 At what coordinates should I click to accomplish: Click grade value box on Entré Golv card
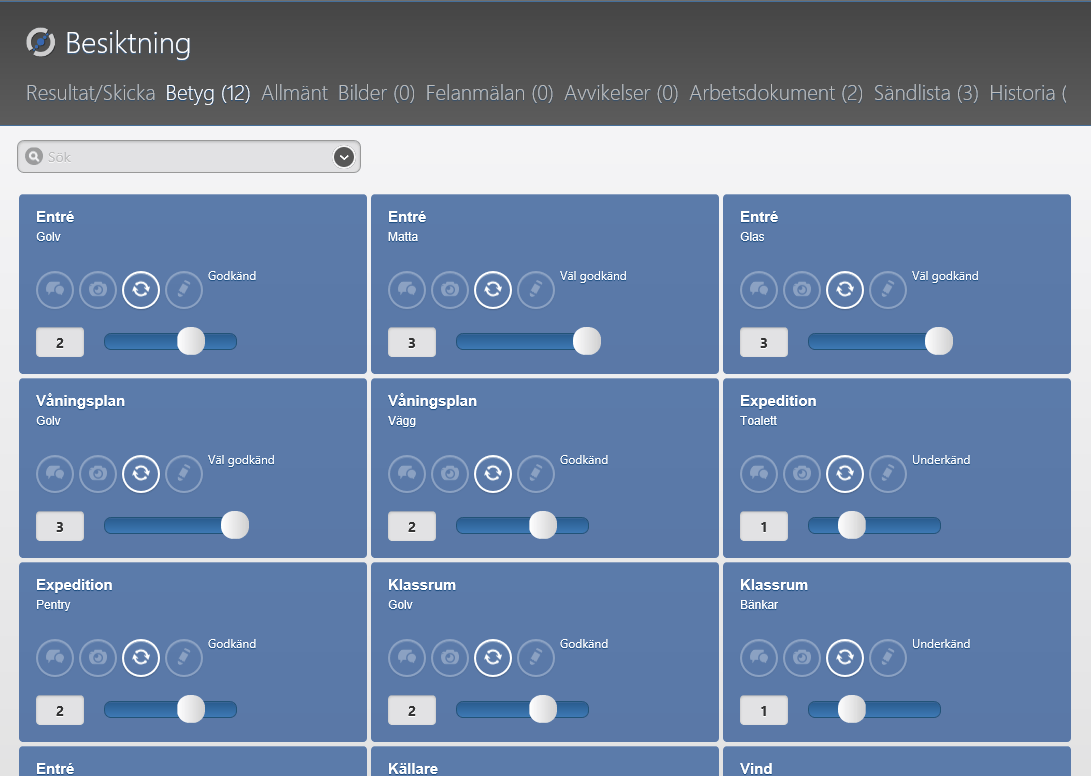(60, 342)
